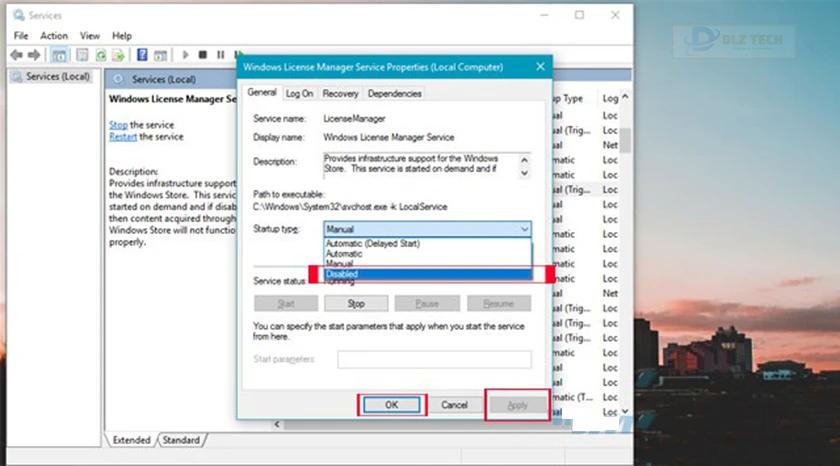Minimize the Services window
The width and height of the screenshot is (840, 466).
pyautogui.click(x=544, y=15)
